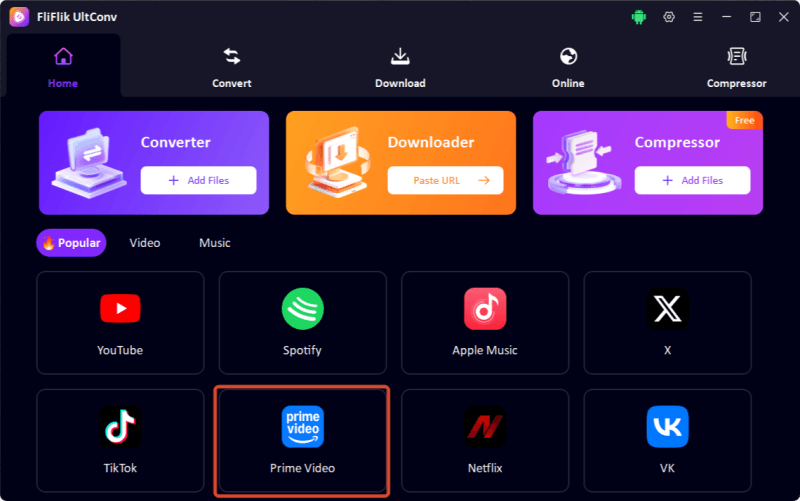Image resolution: width=800 pixels, height=501 pixels.
Task: Click the Converter card computer illustration
Action: tap(89, 163)
